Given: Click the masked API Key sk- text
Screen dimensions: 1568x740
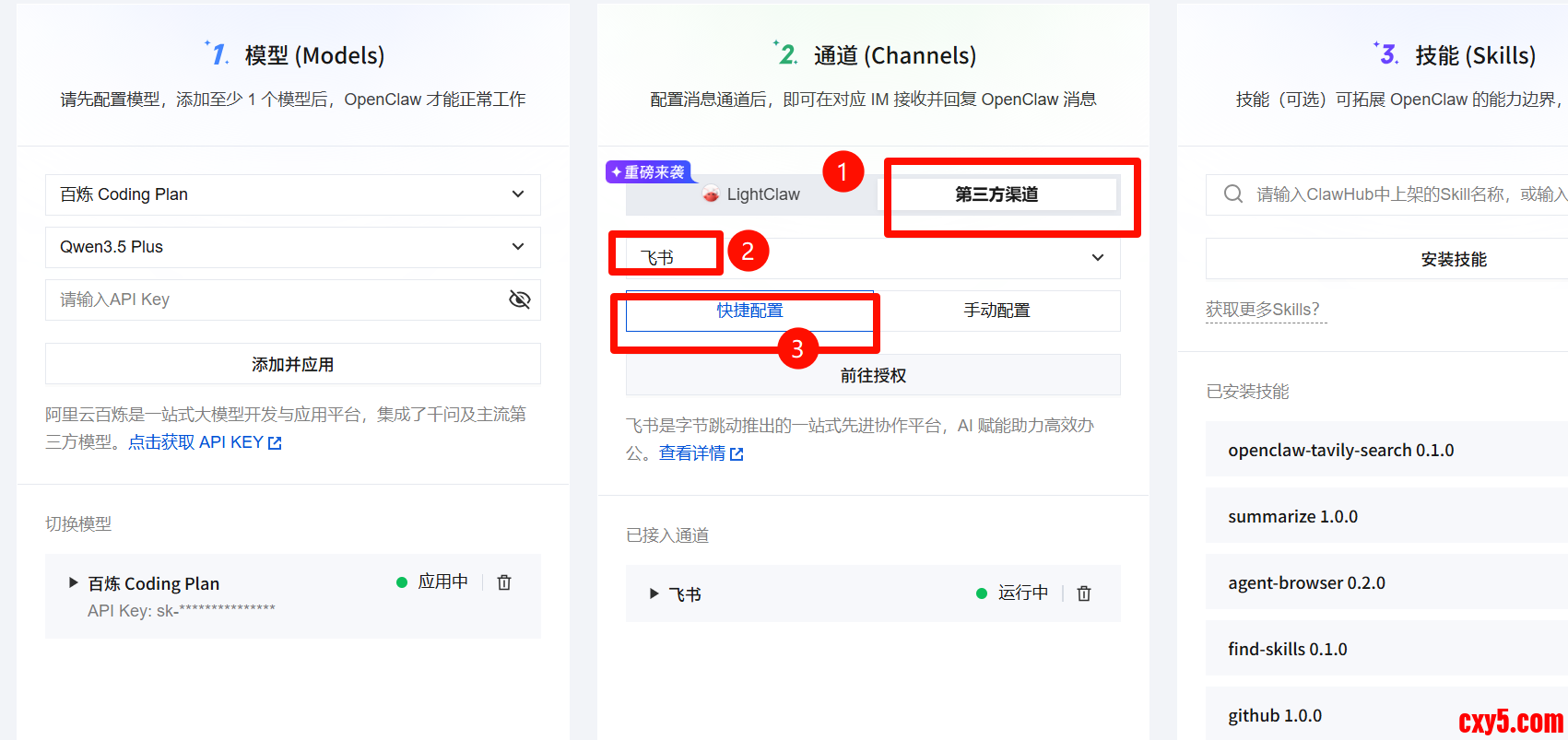Looking at the screenshot, I should (182, 610).
